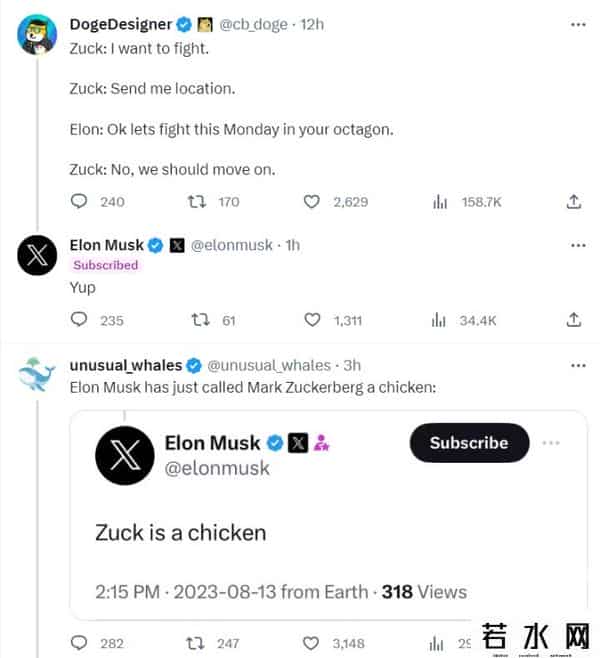Open more options on Elon Musk's tweet
This screenshot has width=600, height=658.
click(x=578, y=245)
